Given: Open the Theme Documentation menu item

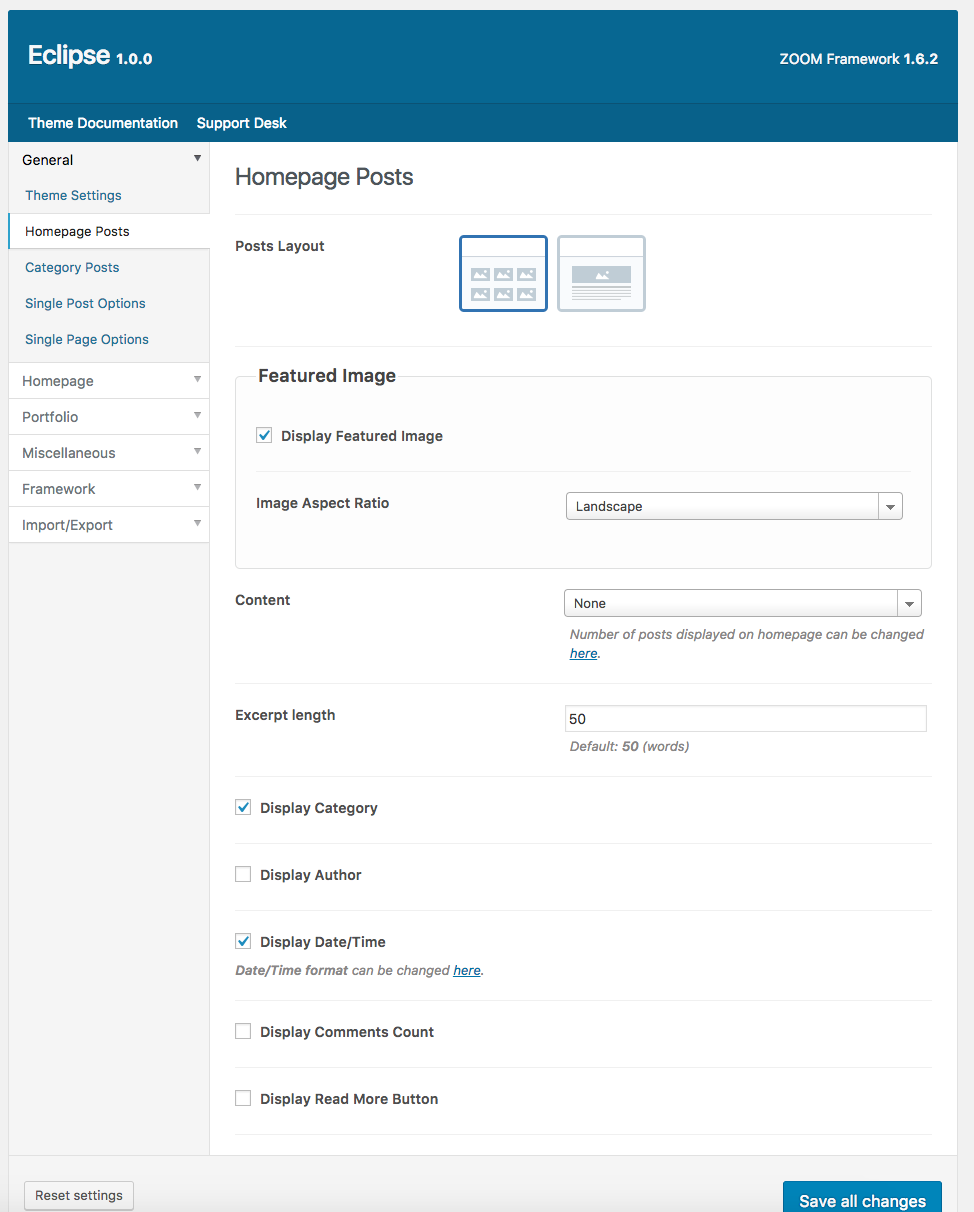Looking at the screenshot, I should pyautogui.click(x=103, y=123).
